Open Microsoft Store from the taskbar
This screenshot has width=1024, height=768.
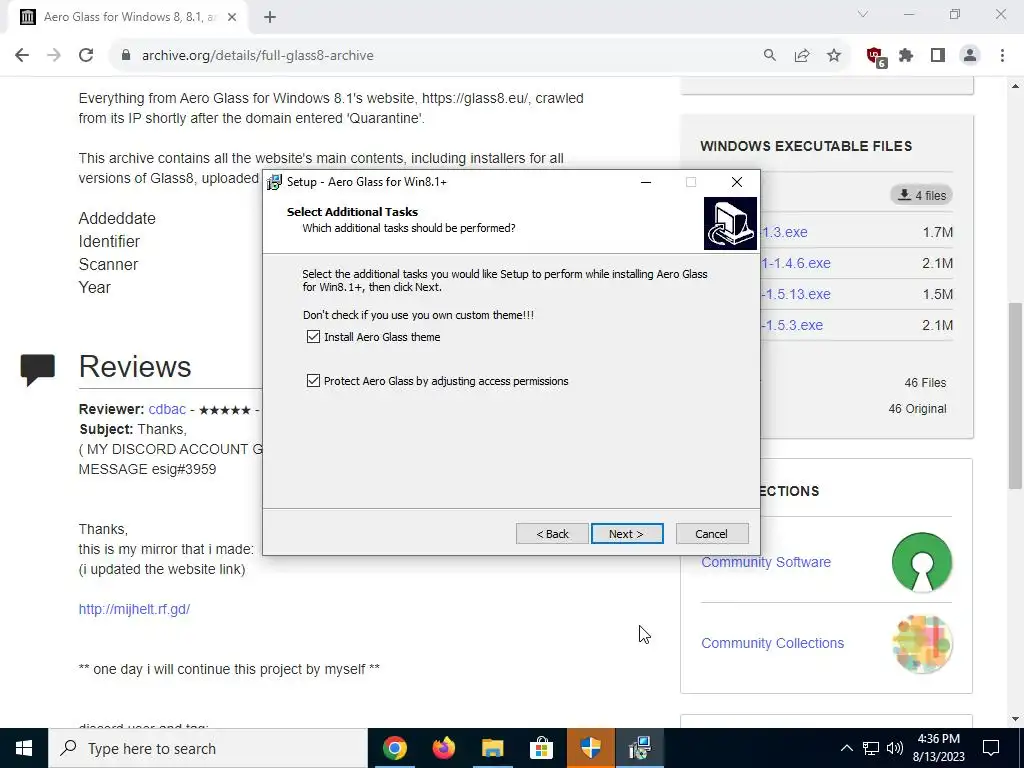point(541,748)
